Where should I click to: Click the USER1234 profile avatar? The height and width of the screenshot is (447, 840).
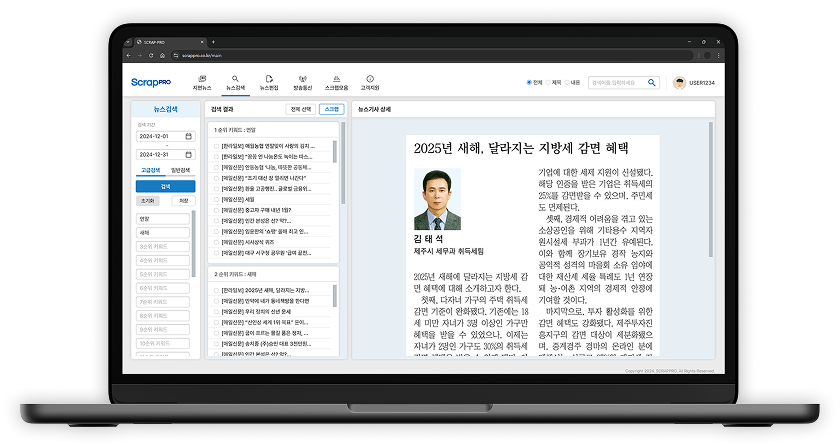click(x=679, y=82)
